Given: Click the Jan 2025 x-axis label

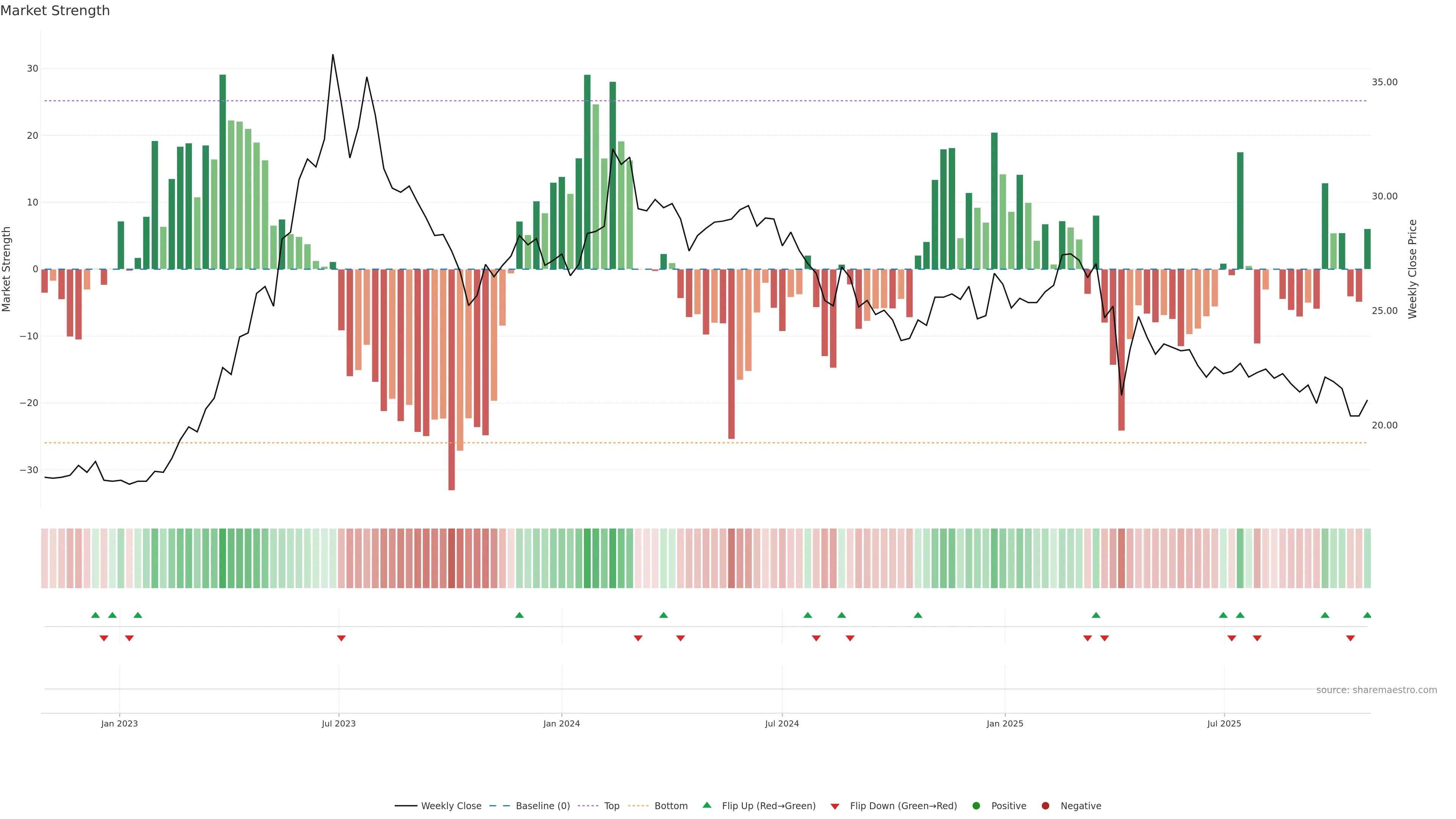Looking at the screenshot, I should pyautogui.click(x=1004, y=723).
